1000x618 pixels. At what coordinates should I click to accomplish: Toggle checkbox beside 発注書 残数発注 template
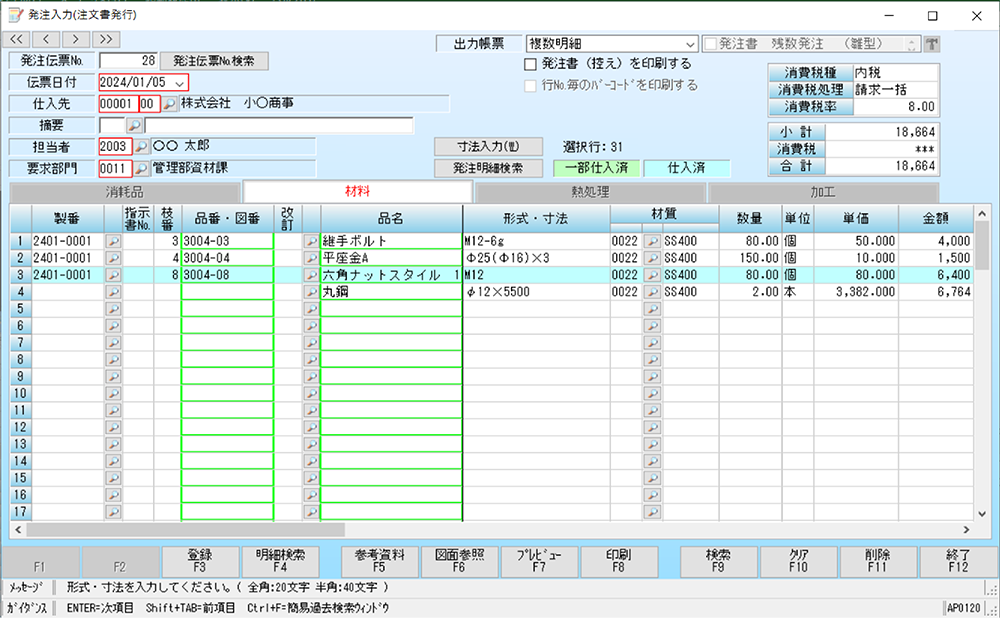click(x=710, y=44)
